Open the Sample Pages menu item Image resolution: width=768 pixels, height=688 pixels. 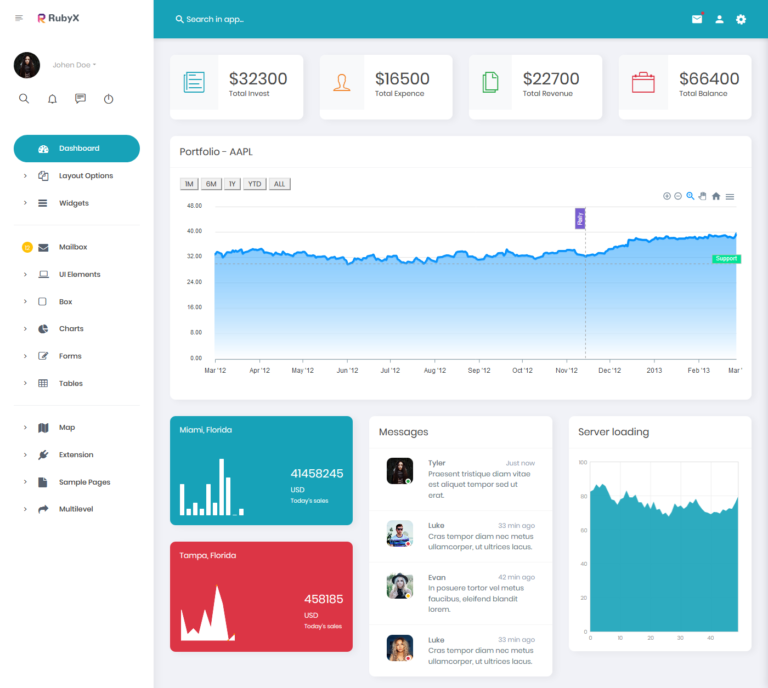click(77, 482)
